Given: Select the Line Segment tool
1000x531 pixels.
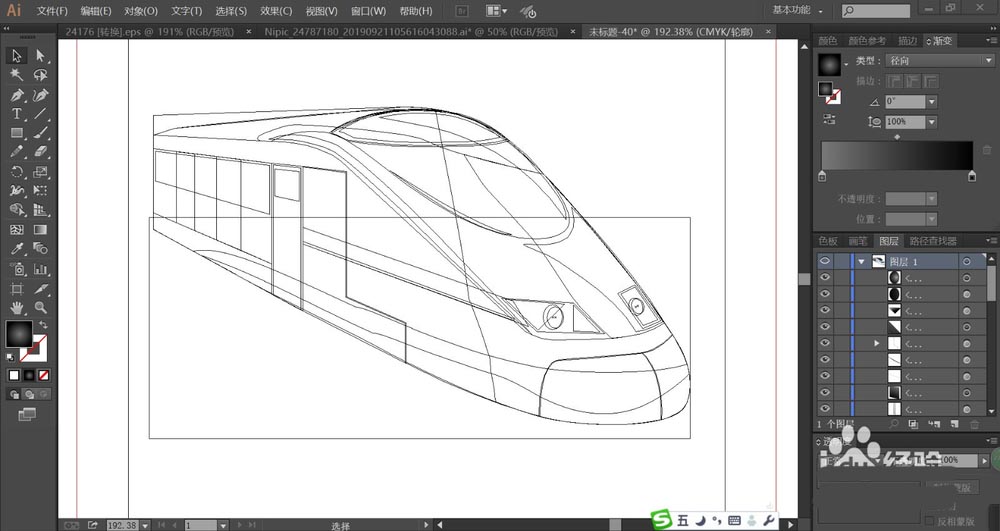Looking at the screenshot, I should click(41, 114).
